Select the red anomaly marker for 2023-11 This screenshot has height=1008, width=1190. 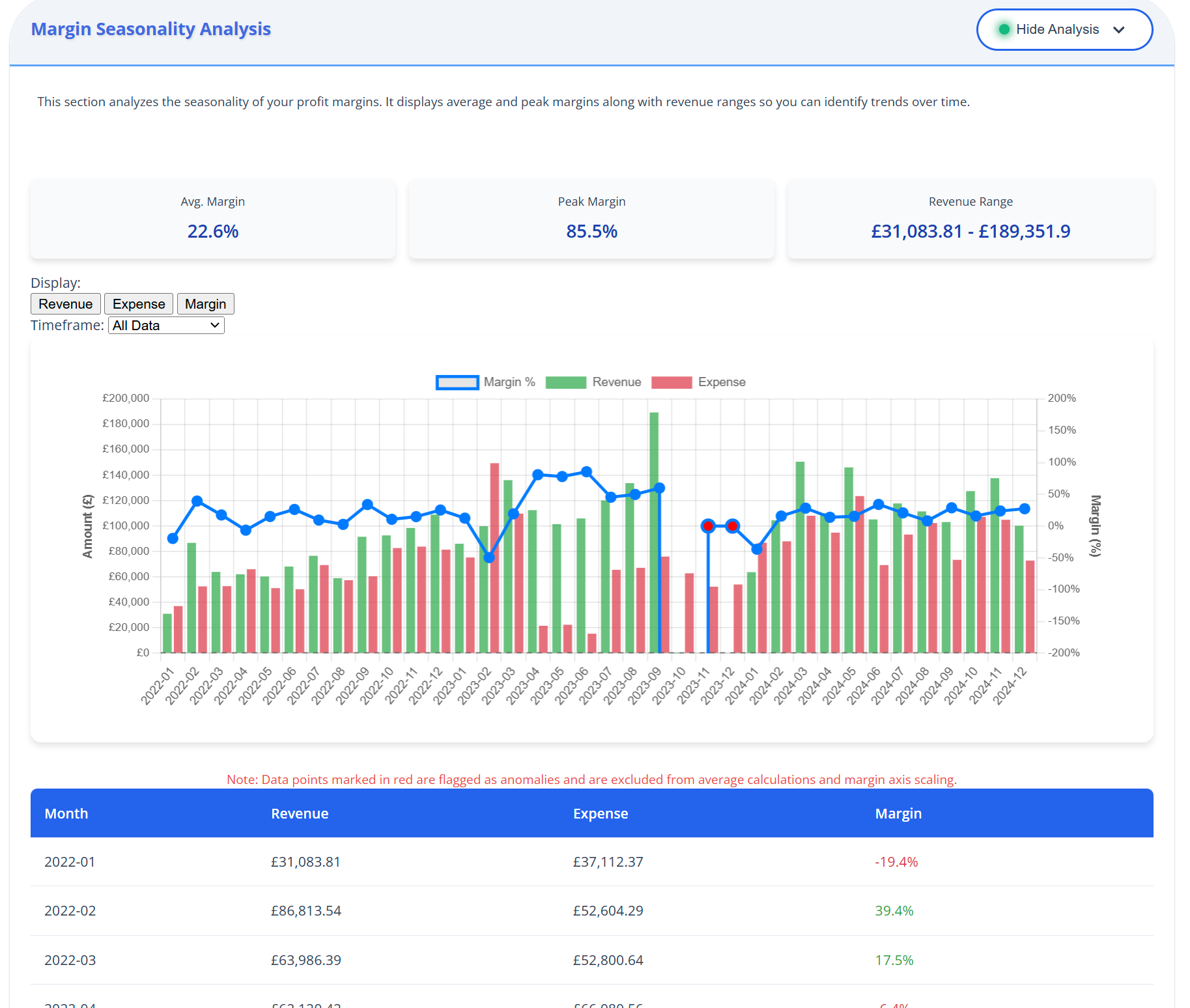(x=707, y=526)
